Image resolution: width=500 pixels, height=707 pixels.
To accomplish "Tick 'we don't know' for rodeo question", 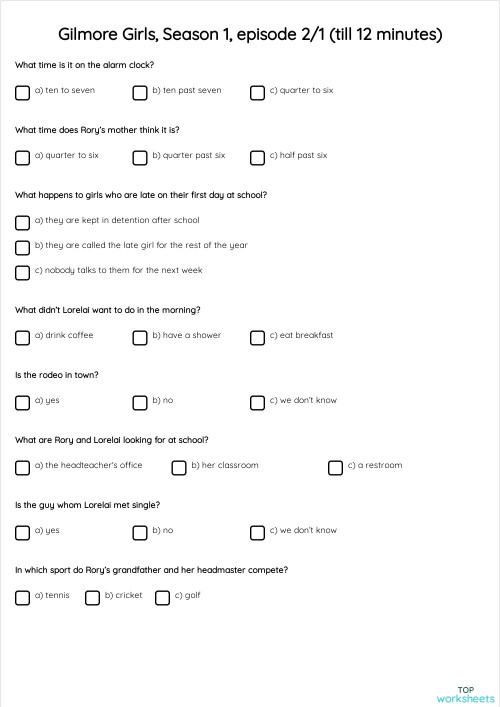I will (x=257, y=403).
